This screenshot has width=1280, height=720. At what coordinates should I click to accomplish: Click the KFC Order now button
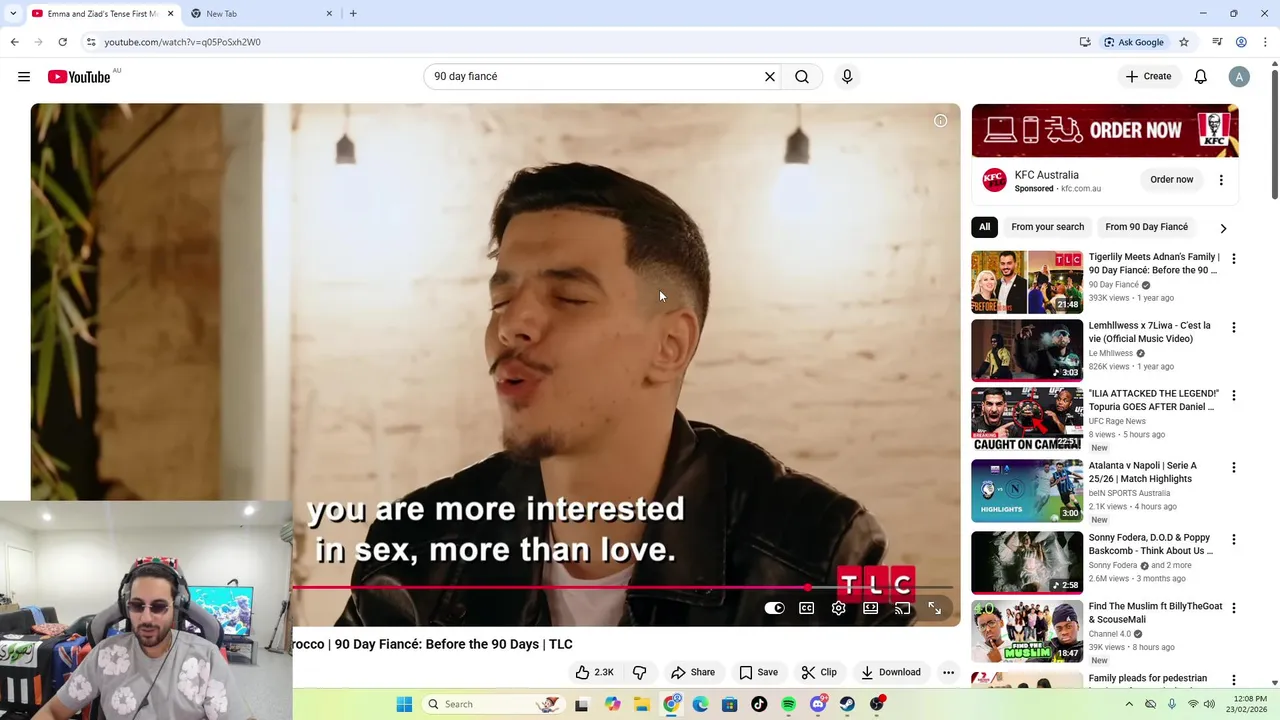click(x=1171, y=180)
